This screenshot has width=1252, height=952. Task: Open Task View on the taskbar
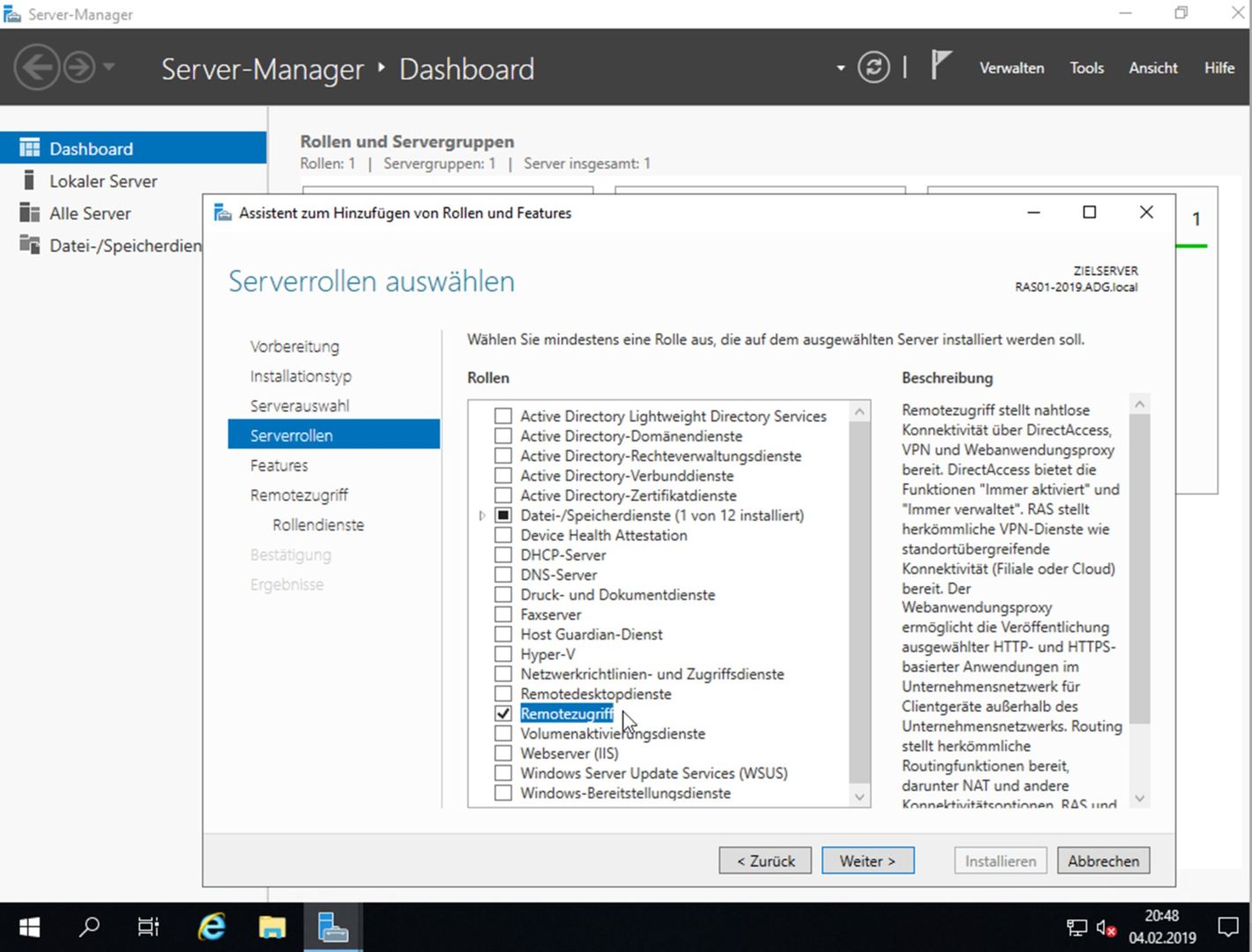148,927
